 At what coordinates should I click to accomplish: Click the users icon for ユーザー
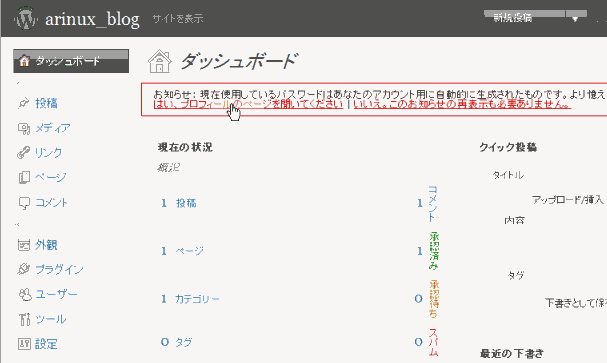tap(25, 295)
